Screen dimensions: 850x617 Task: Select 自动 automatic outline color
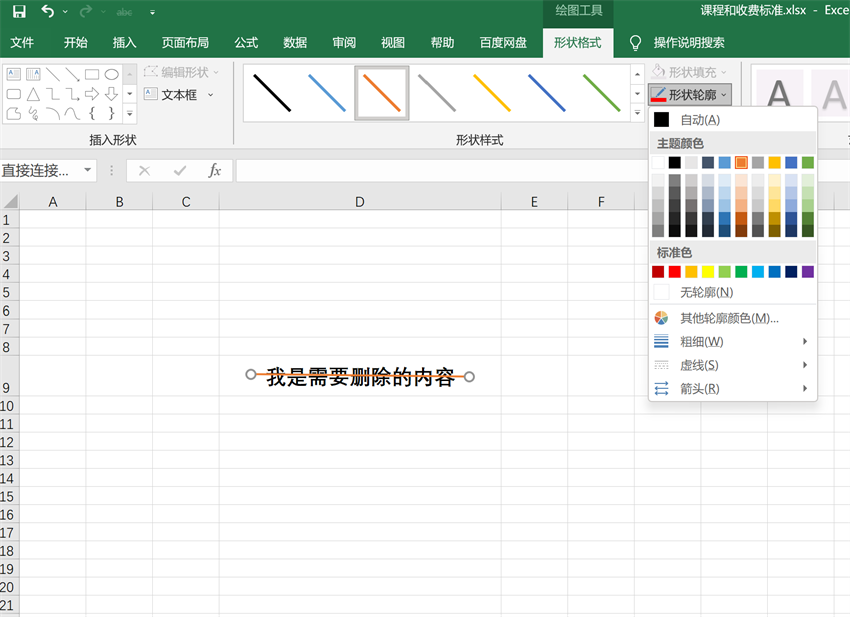(x=699, y=120)
